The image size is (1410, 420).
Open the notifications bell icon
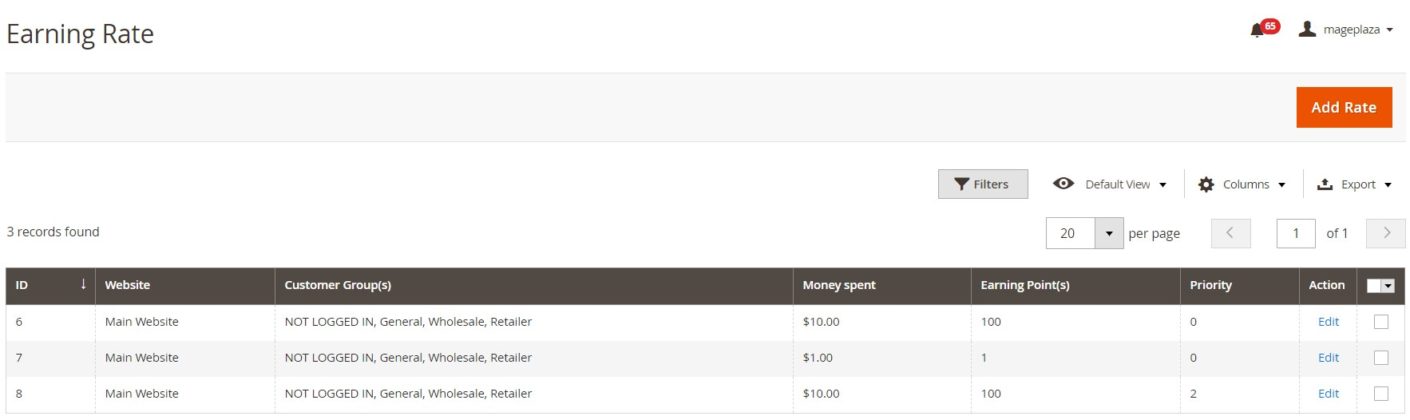point(1257,30)
